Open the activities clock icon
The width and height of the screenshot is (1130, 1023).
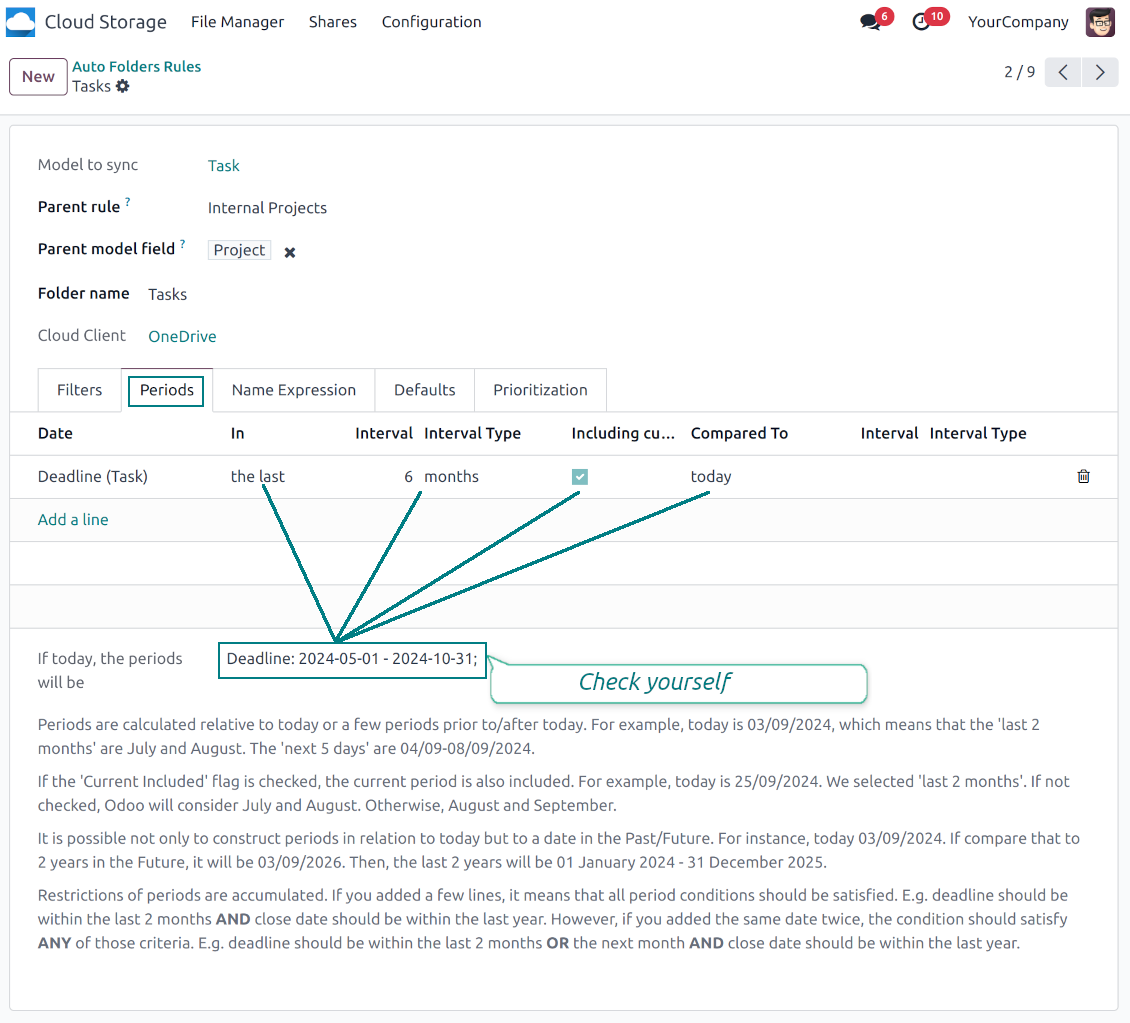pos(921,22)
